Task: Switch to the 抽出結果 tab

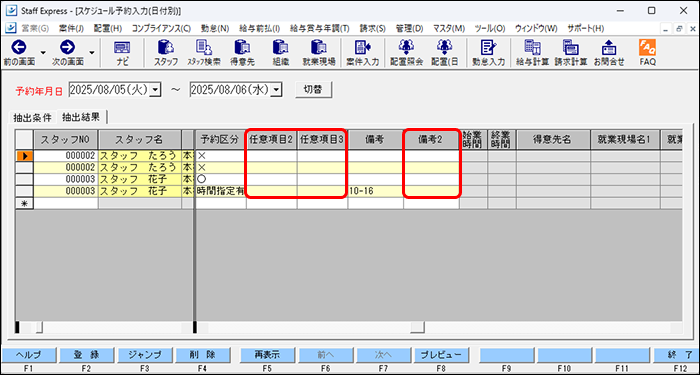Action: [82, 117]
